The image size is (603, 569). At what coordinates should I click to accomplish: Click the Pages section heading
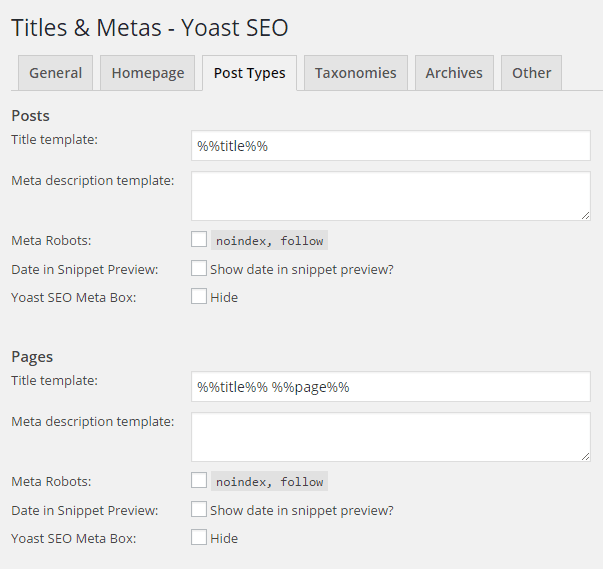pos(32,357)
